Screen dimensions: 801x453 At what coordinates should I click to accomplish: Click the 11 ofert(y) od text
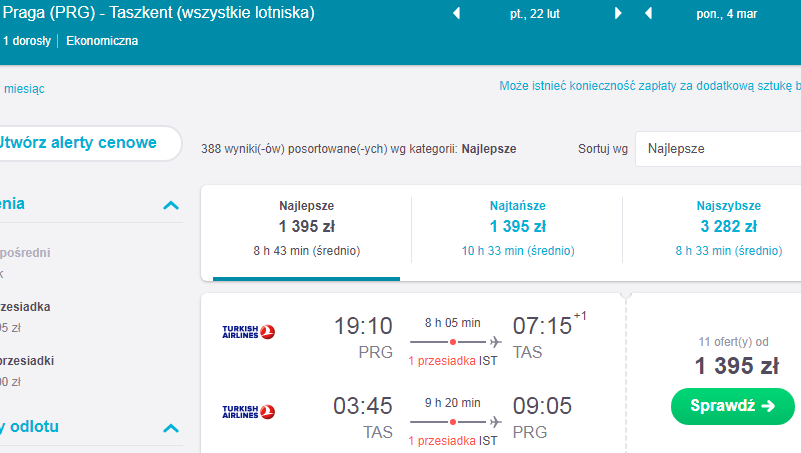[733, 342]
